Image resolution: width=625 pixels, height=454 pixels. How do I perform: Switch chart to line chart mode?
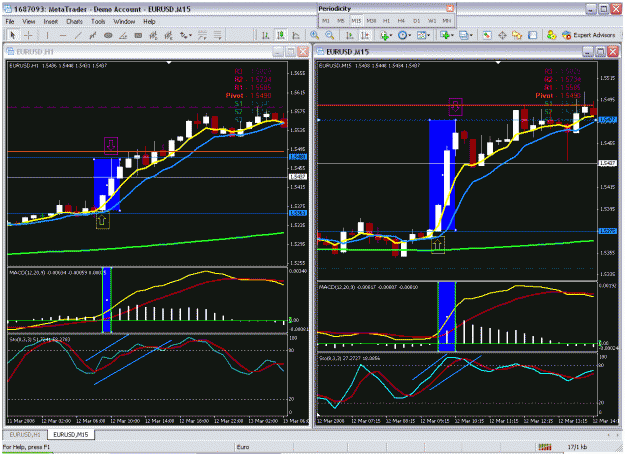[296, 35]
